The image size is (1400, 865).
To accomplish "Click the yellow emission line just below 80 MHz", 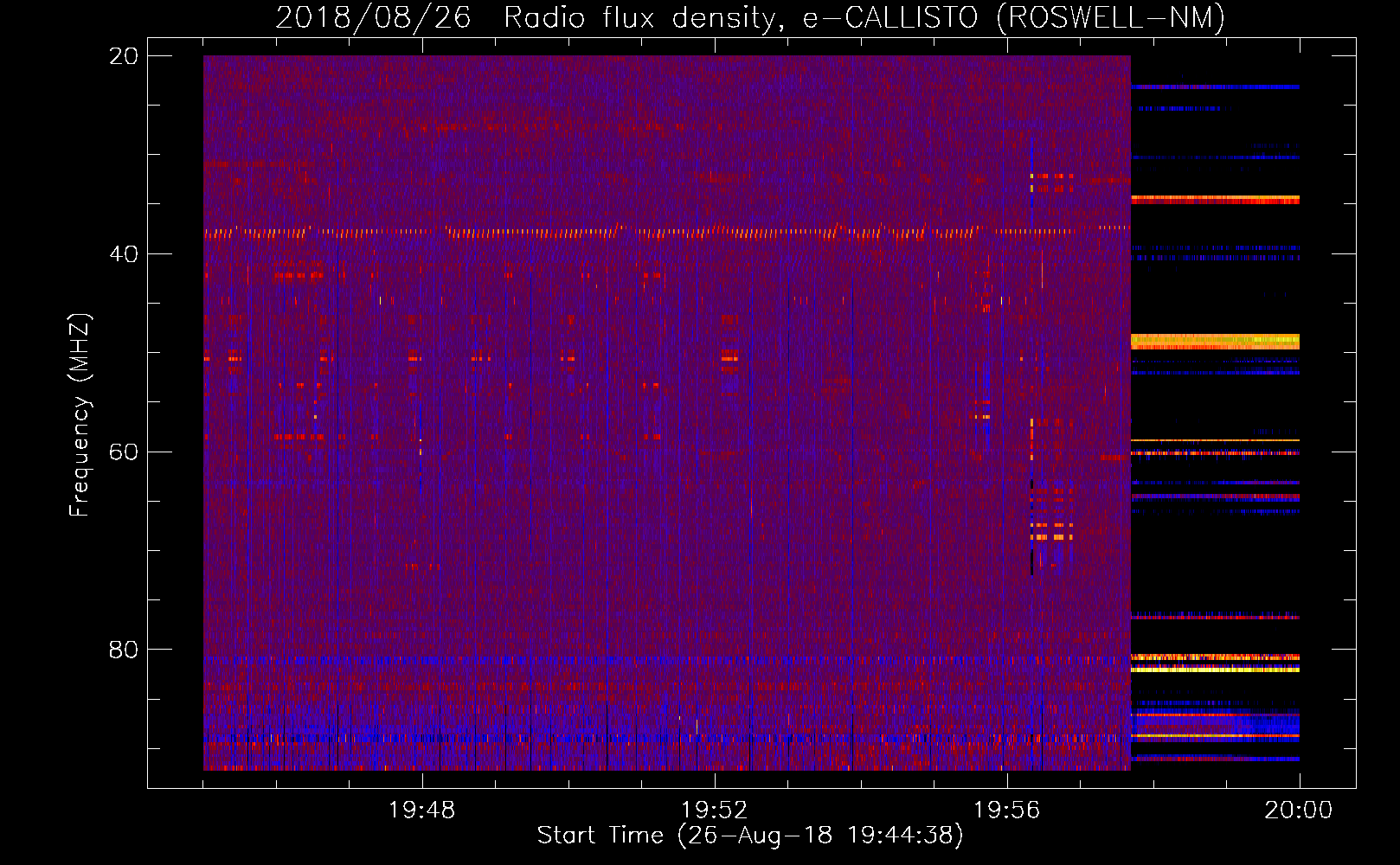I will [x=1215, y=670].
